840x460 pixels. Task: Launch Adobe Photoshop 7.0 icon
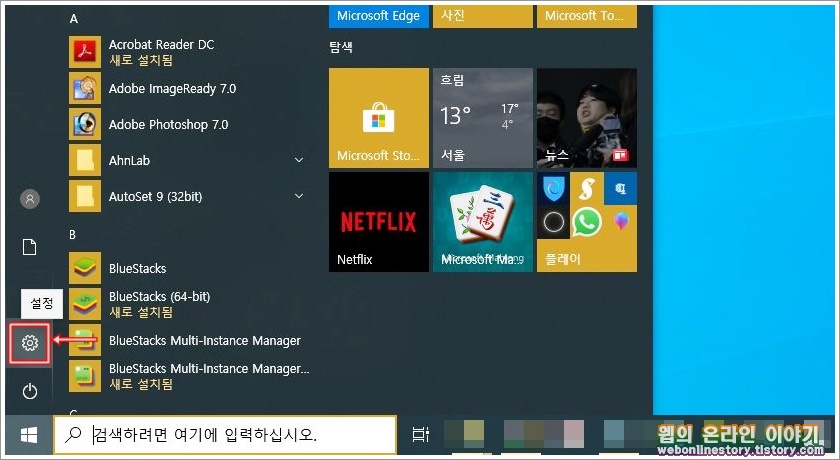pyautogui.click(x=85, y=124)
